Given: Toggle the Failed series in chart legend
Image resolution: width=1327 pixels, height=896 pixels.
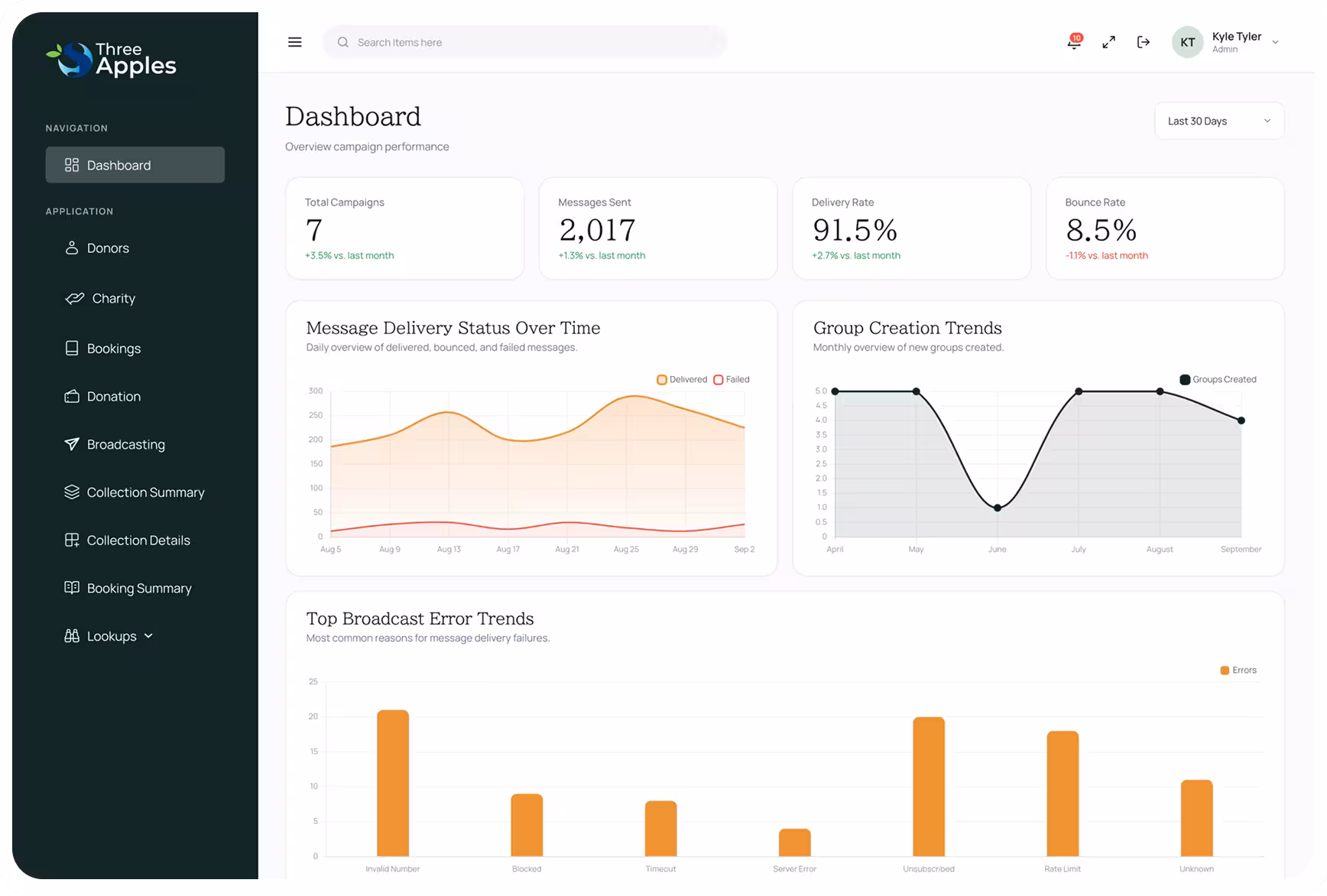Looking at the screenshot, I should (732, 379).
